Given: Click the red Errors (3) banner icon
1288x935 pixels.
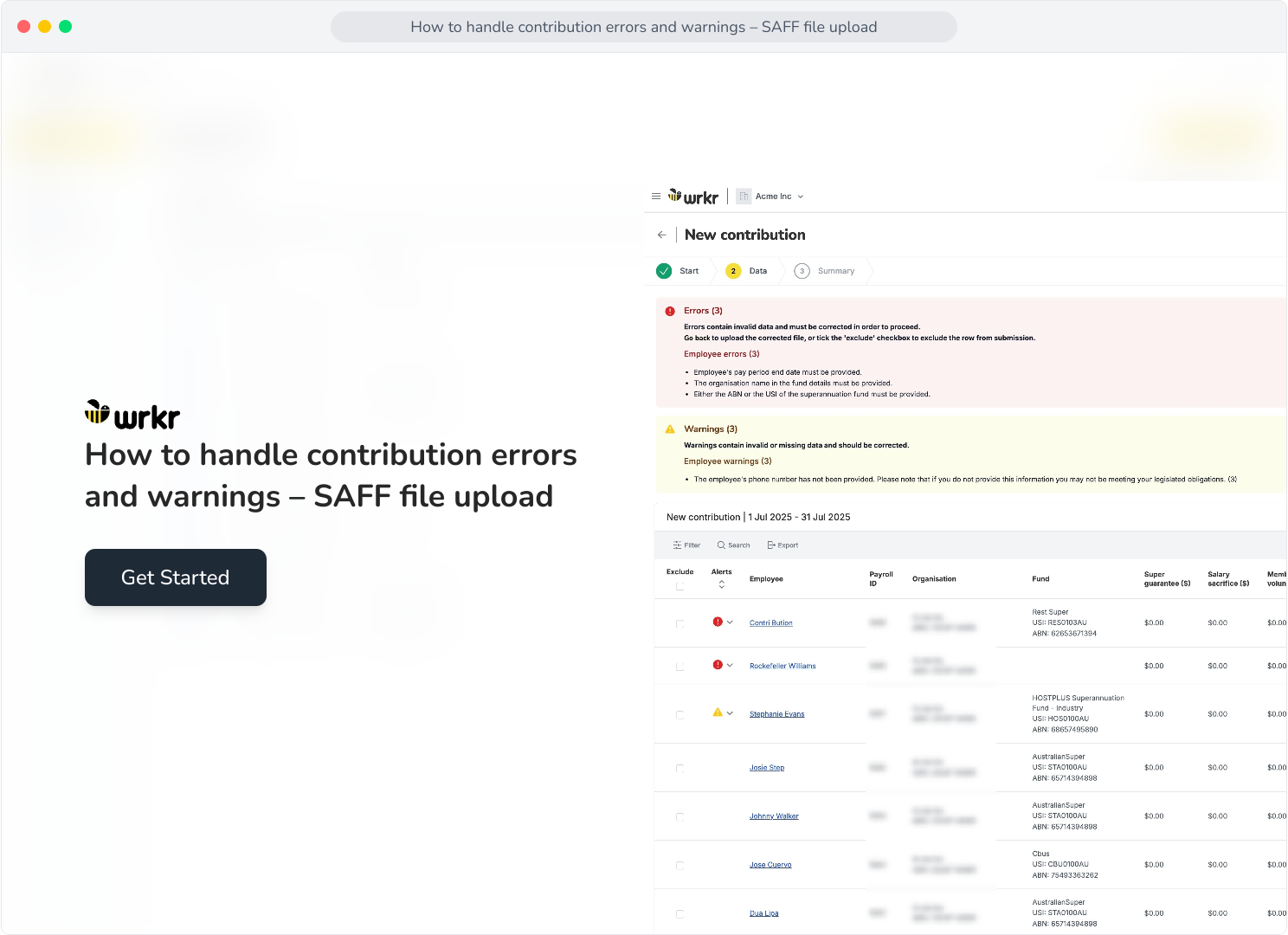Looking at the screenshot, I should point(670,311).
